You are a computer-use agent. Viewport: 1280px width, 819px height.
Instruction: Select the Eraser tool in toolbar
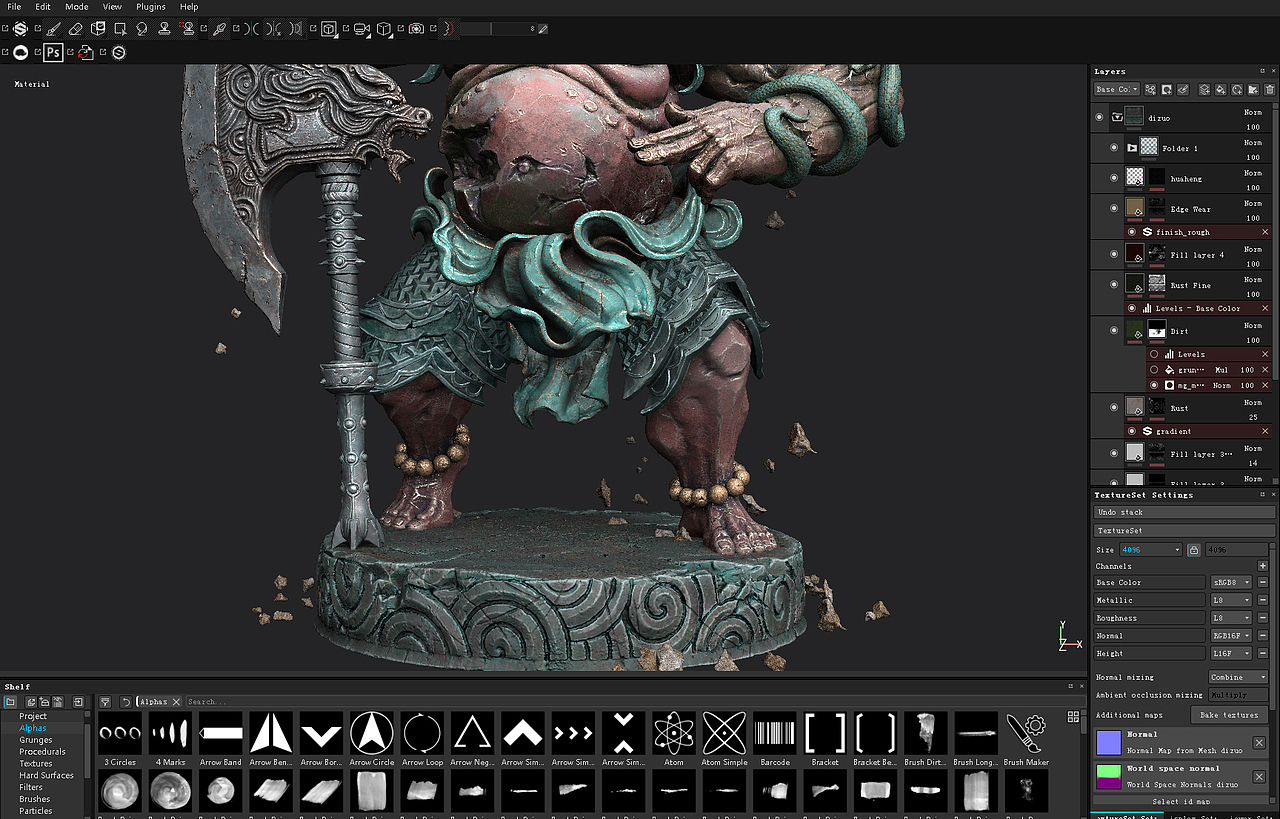(75, 29)
